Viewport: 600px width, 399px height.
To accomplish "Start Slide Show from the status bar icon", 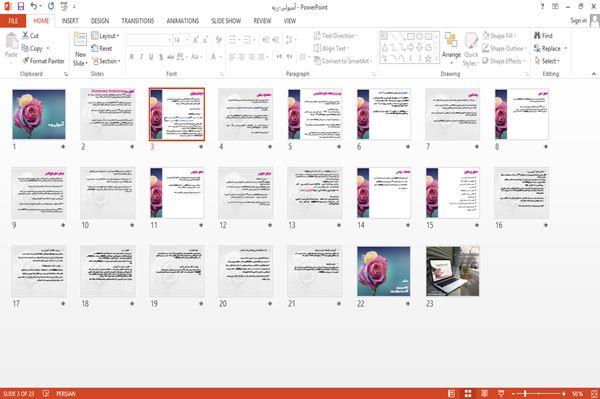I will point(501,393).
